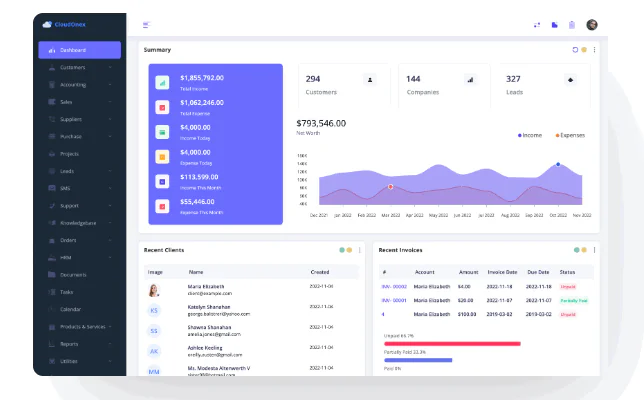This screenshot has width=644, height=400.
Task: Click the Total Income icon
Action: pyautogui.click(x=162, y=83)
